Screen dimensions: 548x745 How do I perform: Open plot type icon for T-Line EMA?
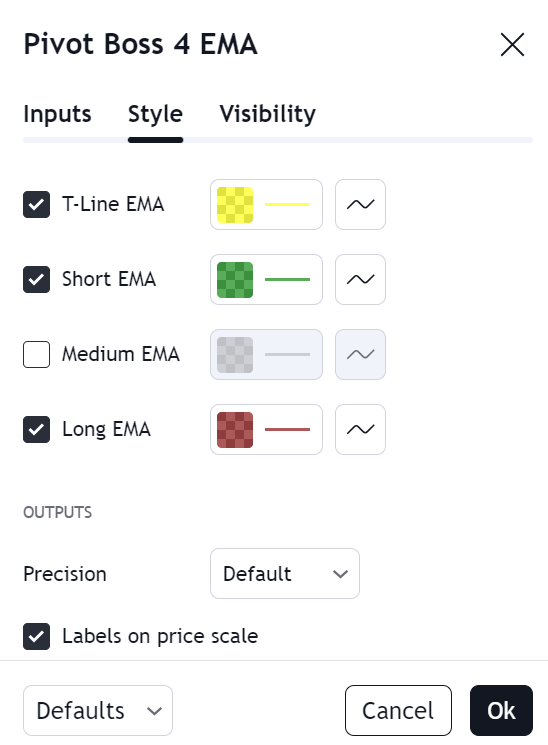coord(360,204)
